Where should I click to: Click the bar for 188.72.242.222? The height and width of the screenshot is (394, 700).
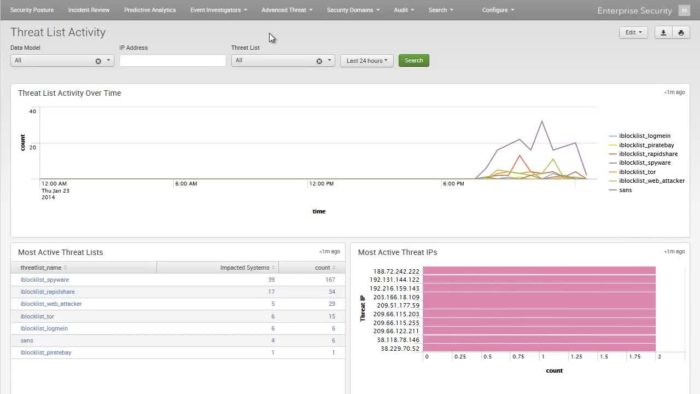[x=539, y=270]
